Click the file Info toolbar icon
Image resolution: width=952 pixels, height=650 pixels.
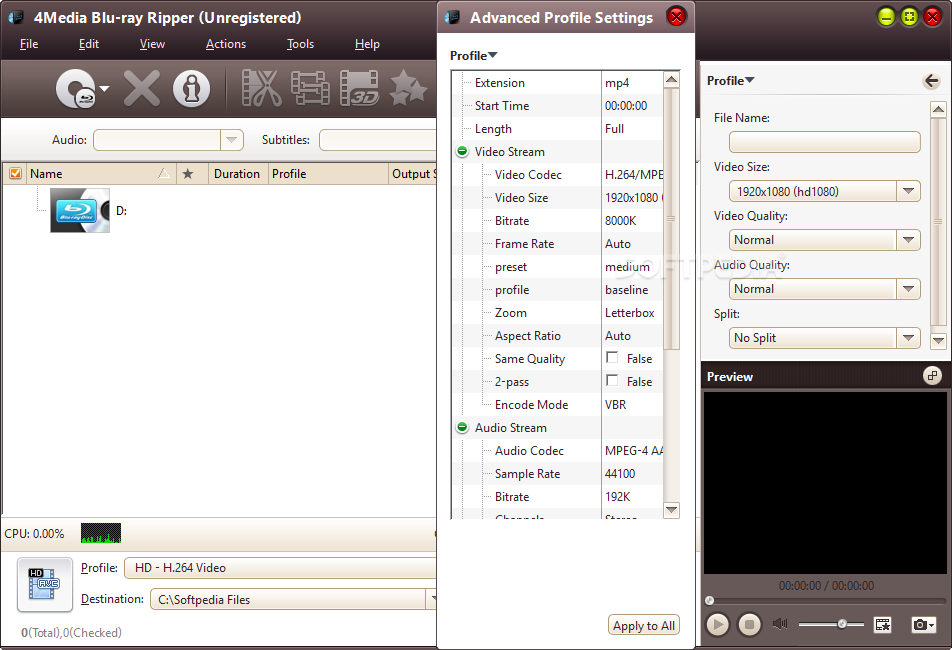click(191, 89)
